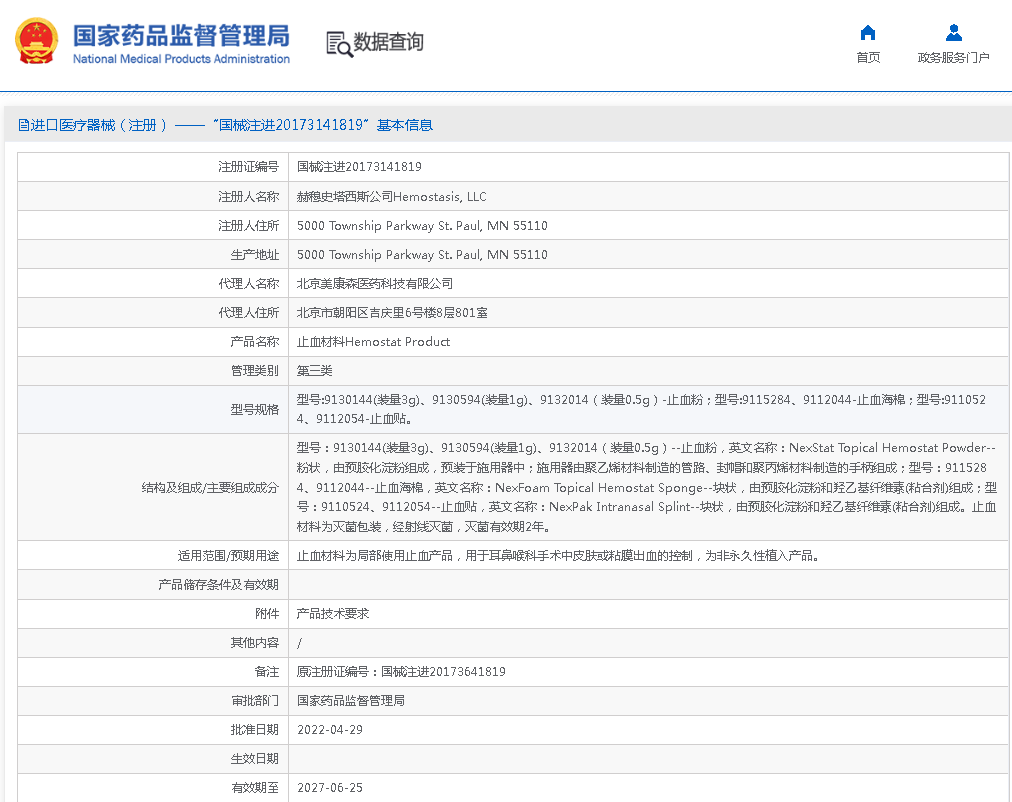Image resolution: width=1012 pixels, height=802 pixels.
Task: Click the 首页 house icon
Action: [868, 33]
